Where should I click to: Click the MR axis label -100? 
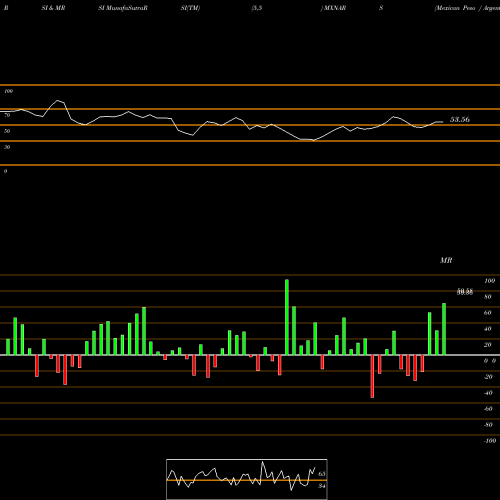[x=490, y=441]
